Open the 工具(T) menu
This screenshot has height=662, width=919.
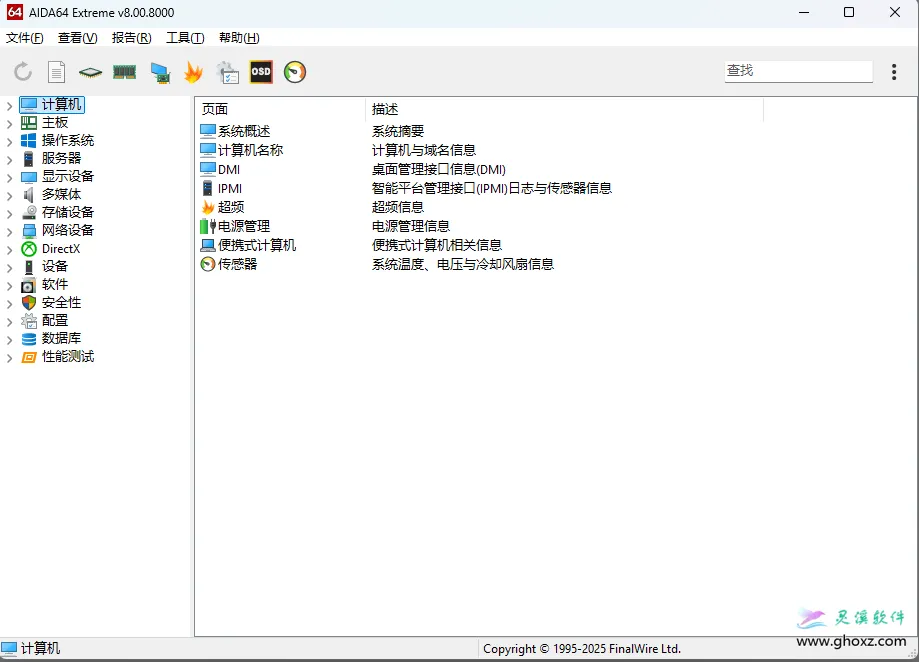pyautogui.click(x=185, y=38)
